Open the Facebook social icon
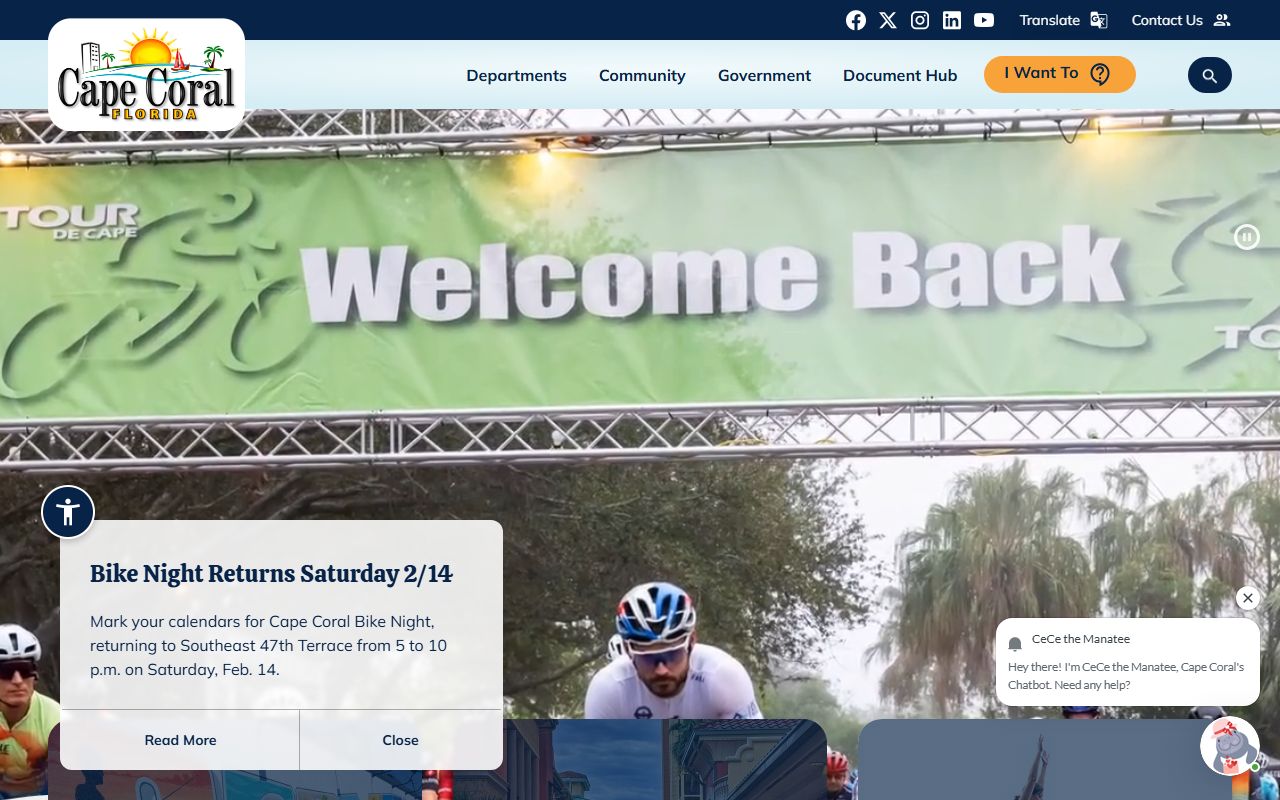1280x800 pixels. (856, 20)
